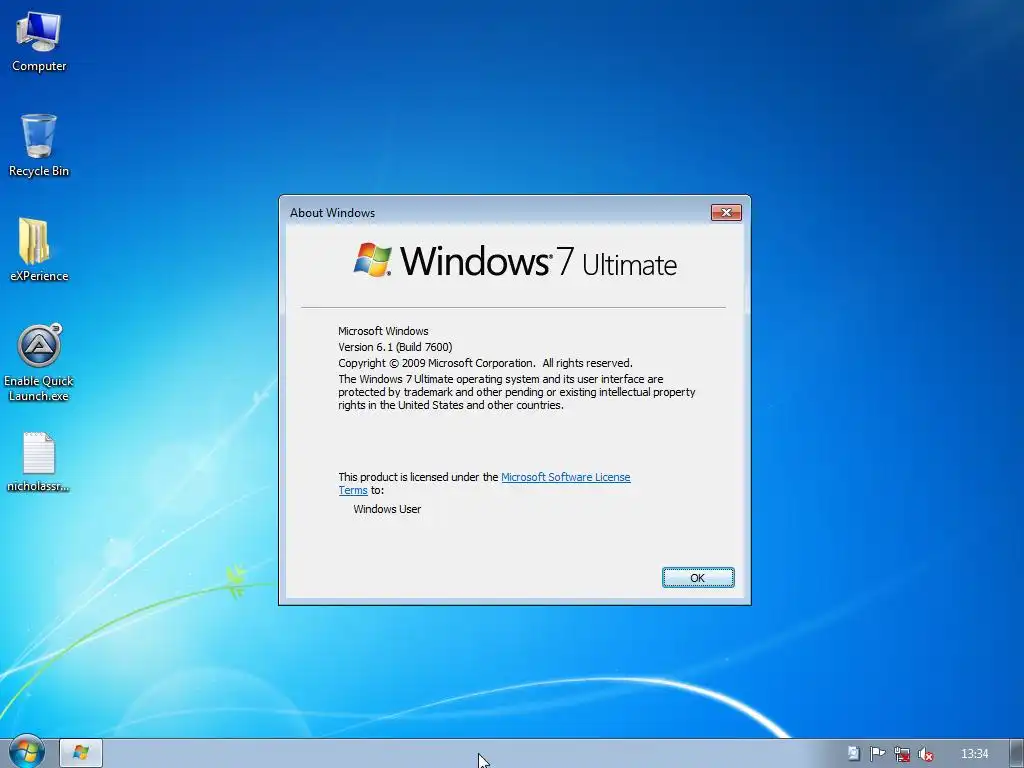Open the Computer desktop icon
Viewport: 1024px width, 768px height.
(x=39, y=42)
